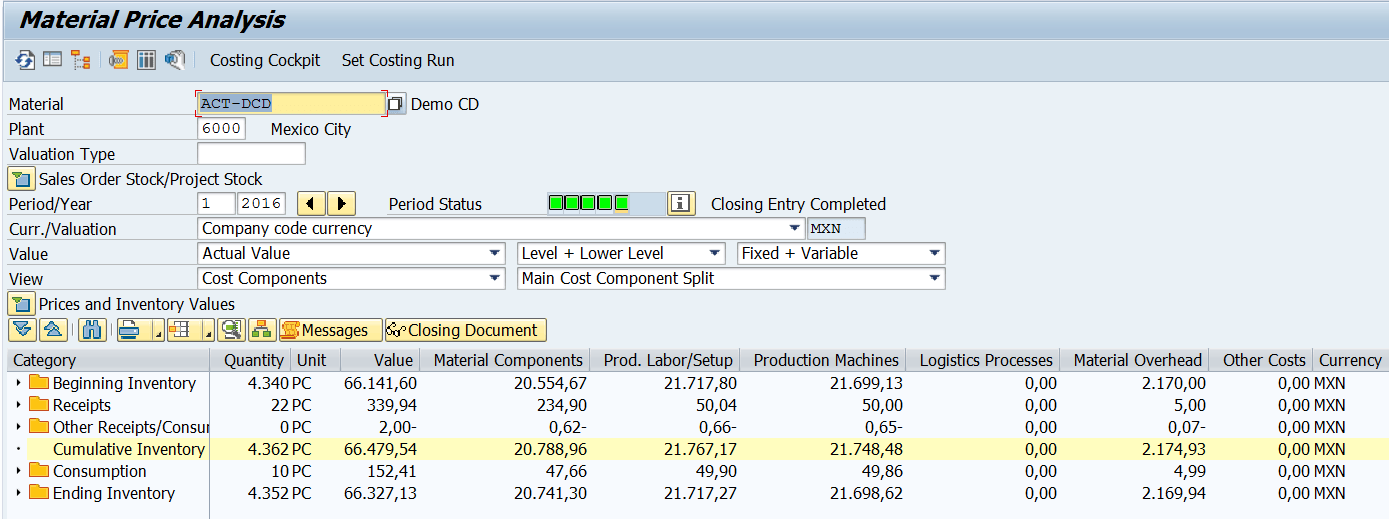This screenshot has width=1389, height=519.
Task: Click Set Costing Run
Action: (398, 60)
